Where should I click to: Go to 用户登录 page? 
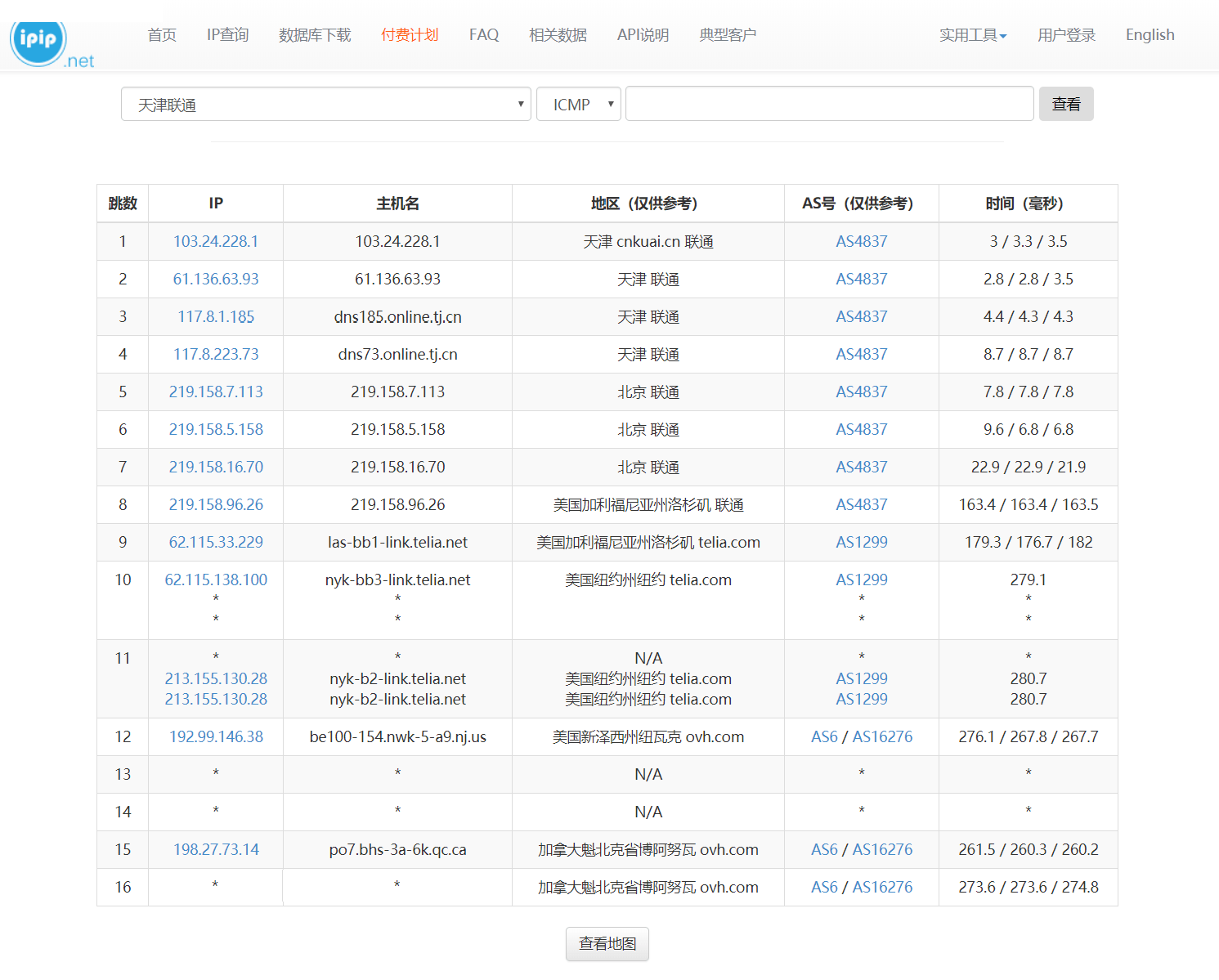pos(1066,35)
